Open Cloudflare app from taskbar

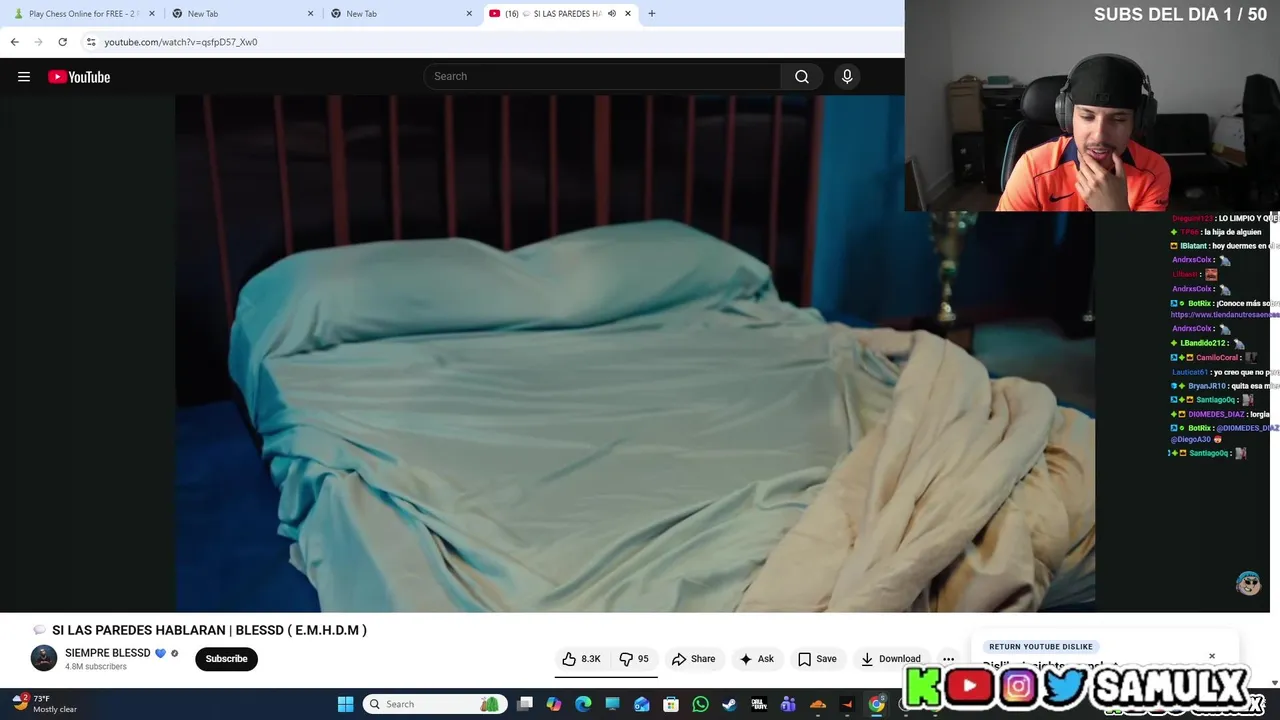point(818,704)
